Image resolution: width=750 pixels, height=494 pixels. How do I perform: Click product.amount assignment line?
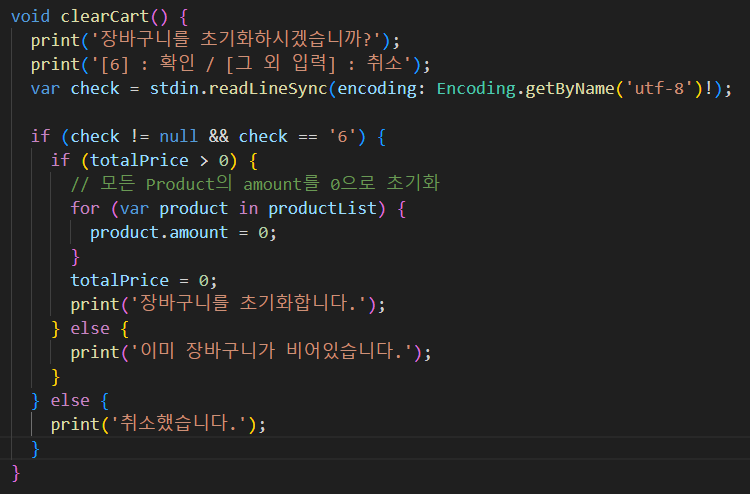pyautogui.click(x=183, y=233)
